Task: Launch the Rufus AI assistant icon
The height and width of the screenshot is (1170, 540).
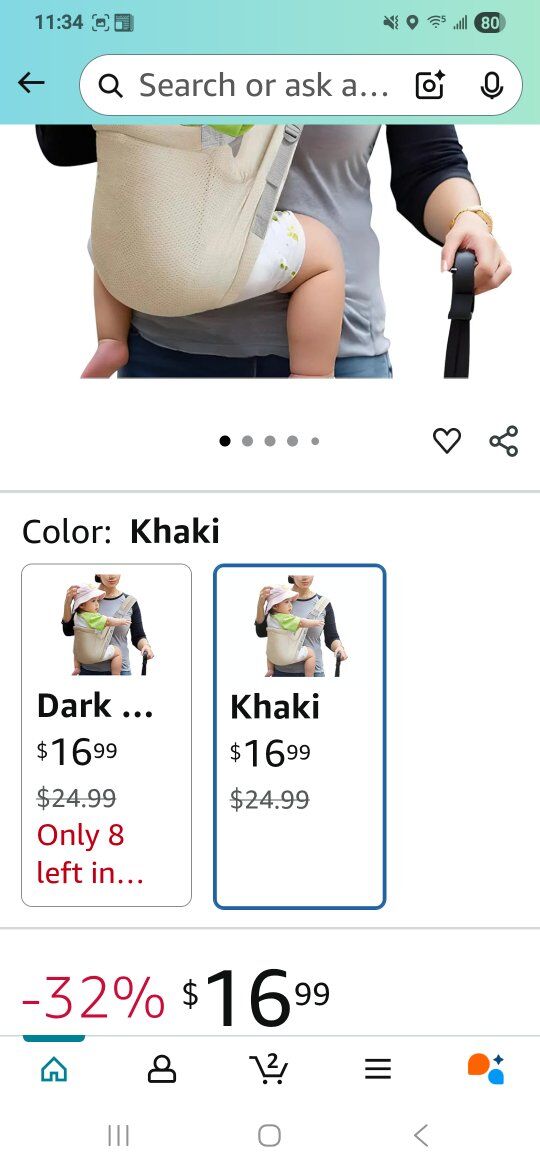Action: (x=486, y=1069)
